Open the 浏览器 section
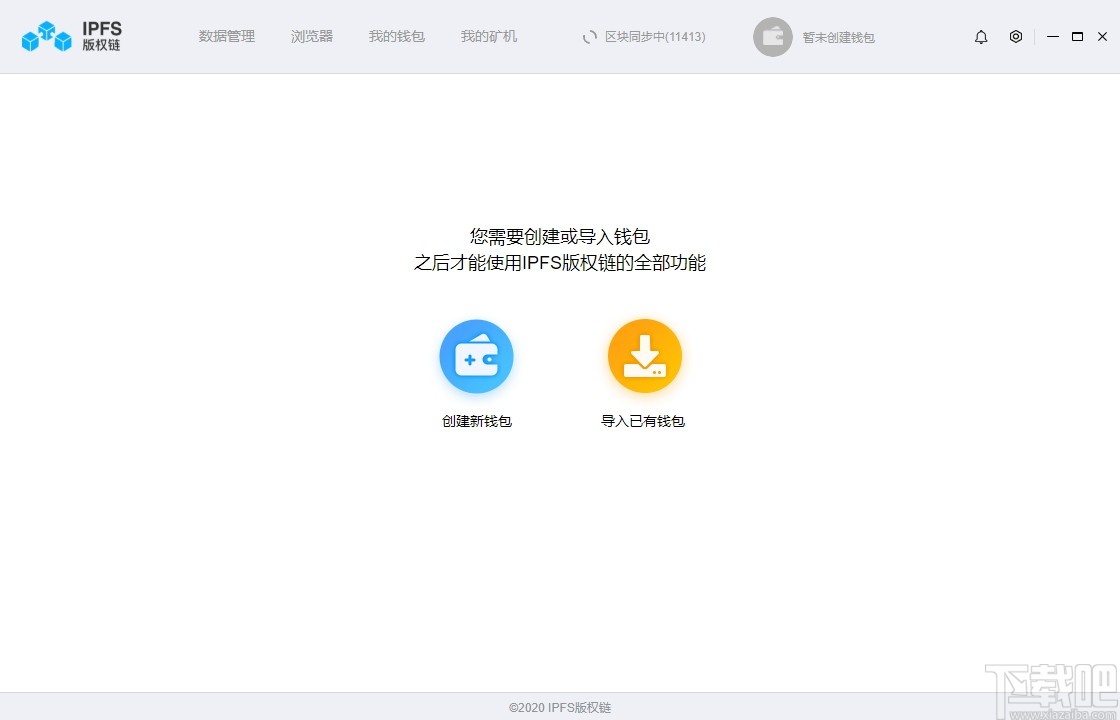1120x720 pixels. pos(311,36)
